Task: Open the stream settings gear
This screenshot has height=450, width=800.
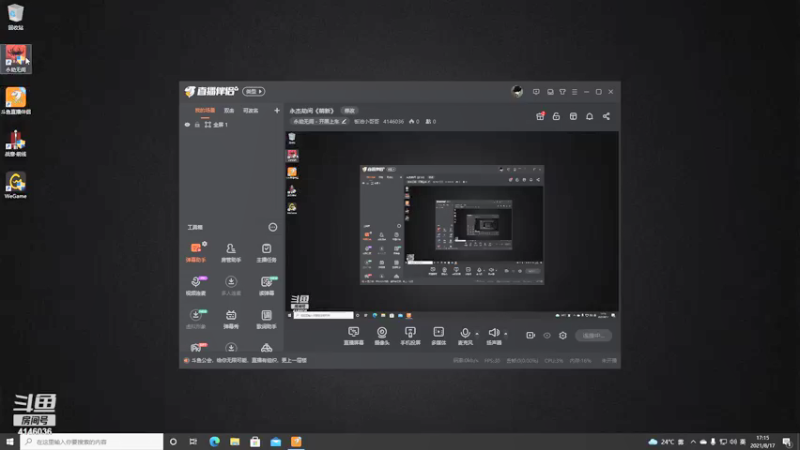Action: [x=563, y=335]
